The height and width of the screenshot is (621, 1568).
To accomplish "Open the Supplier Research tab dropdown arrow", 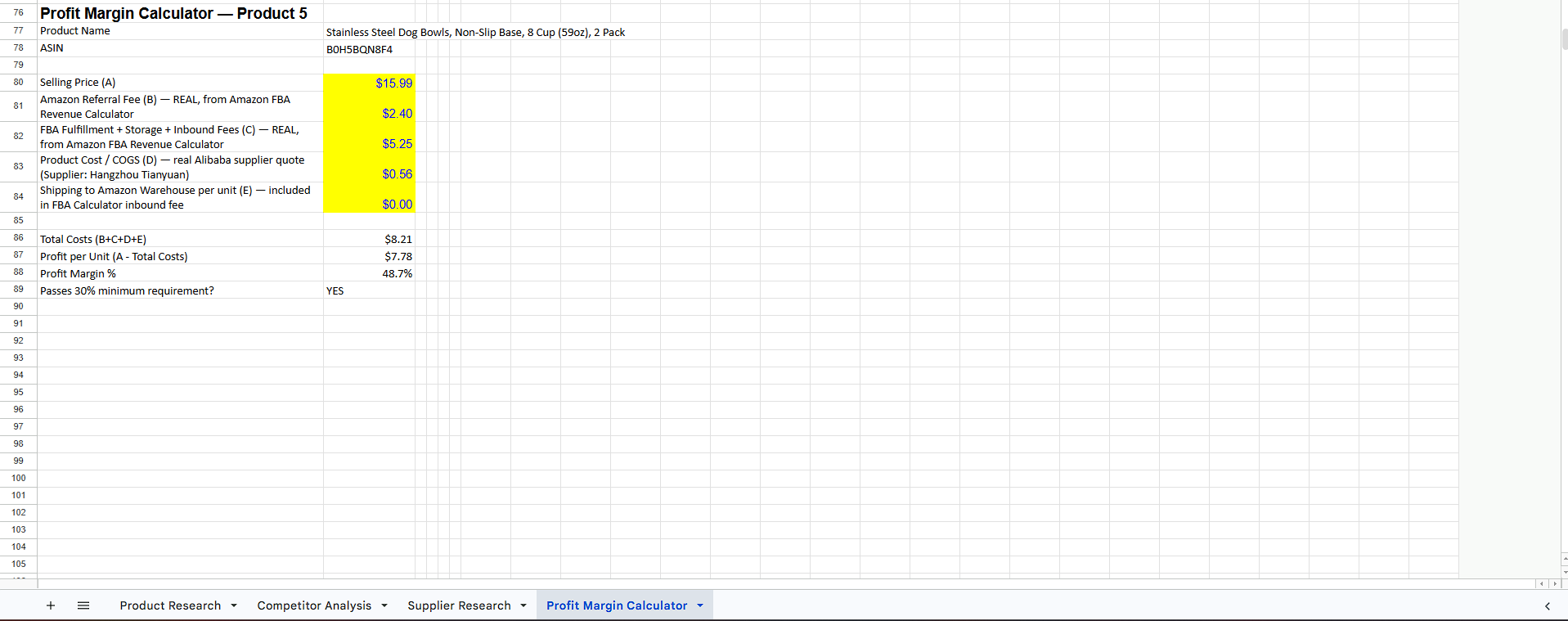I will [523, 605].
